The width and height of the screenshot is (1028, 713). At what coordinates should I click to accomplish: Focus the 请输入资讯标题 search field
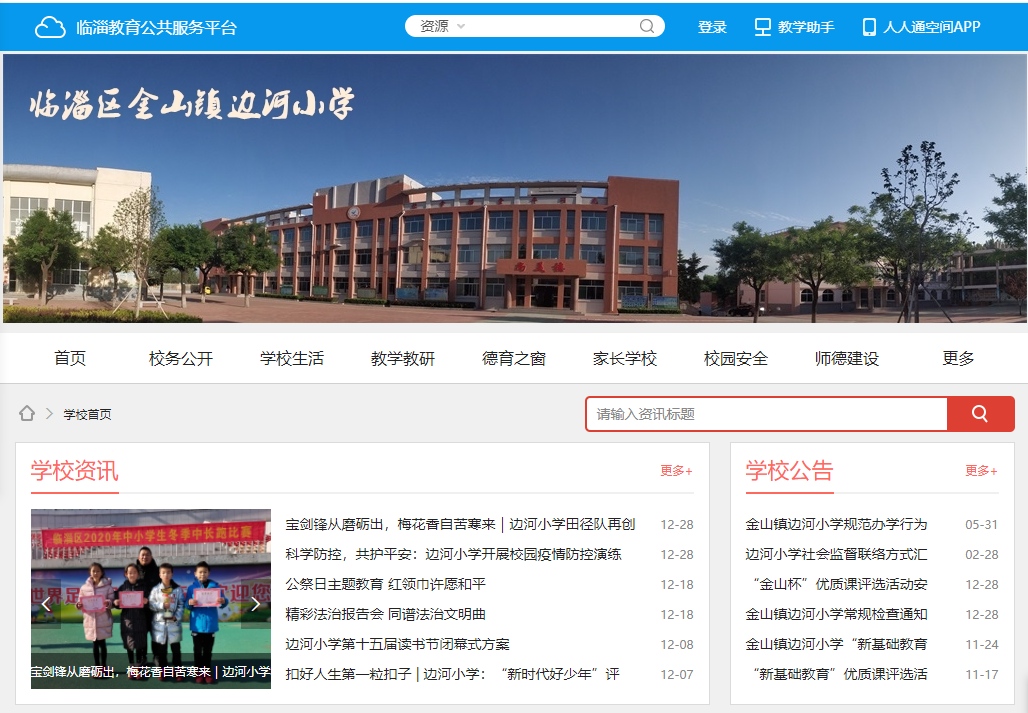click(x=766, y=414)
